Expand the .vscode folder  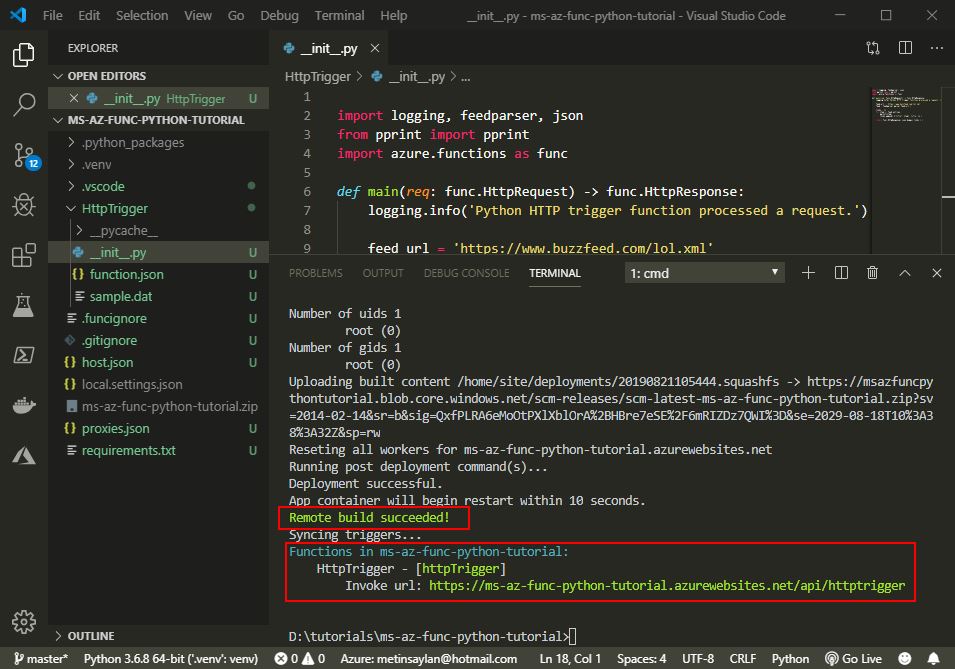point(158,186)
